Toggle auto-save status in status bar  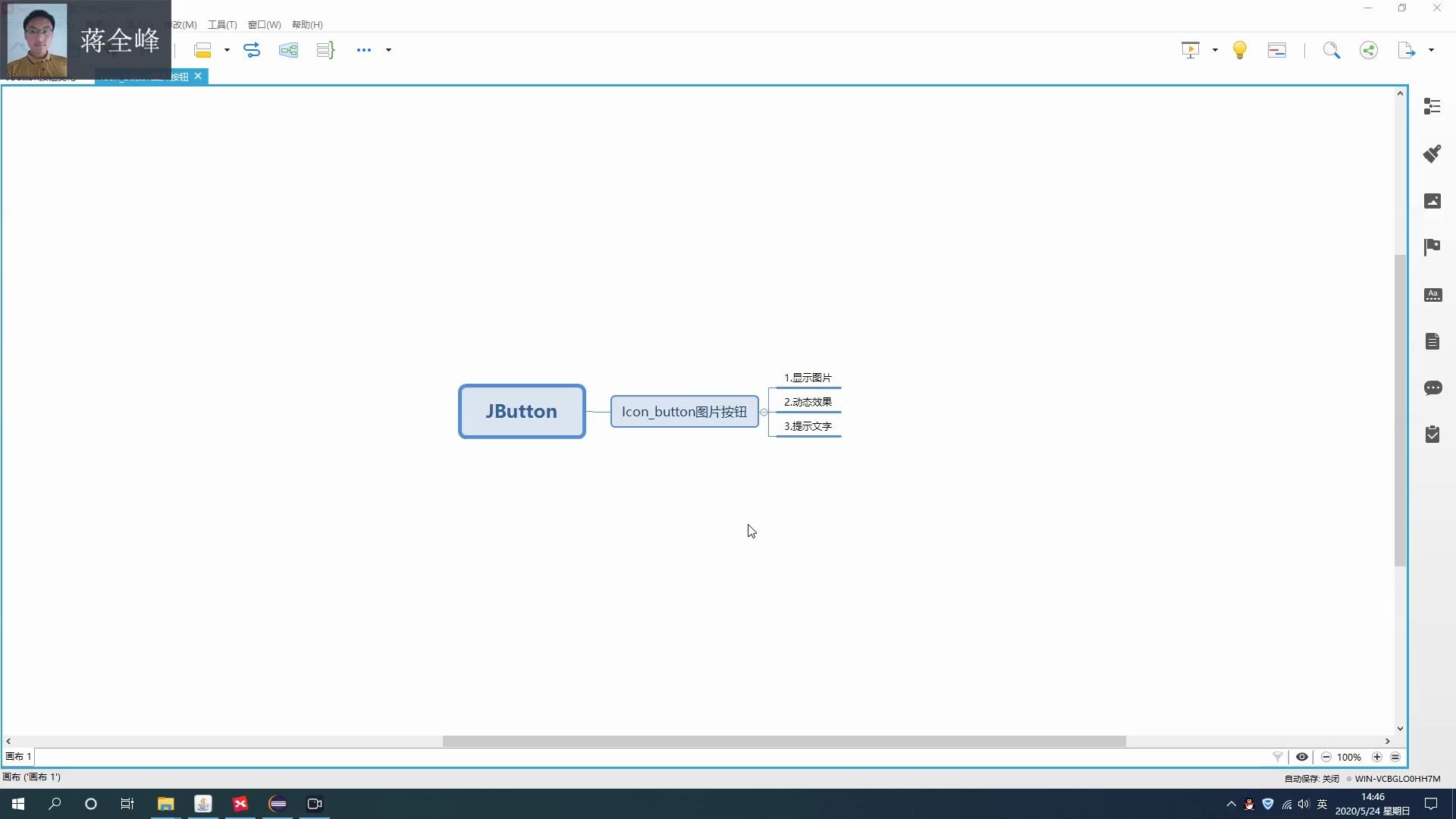1311,778
